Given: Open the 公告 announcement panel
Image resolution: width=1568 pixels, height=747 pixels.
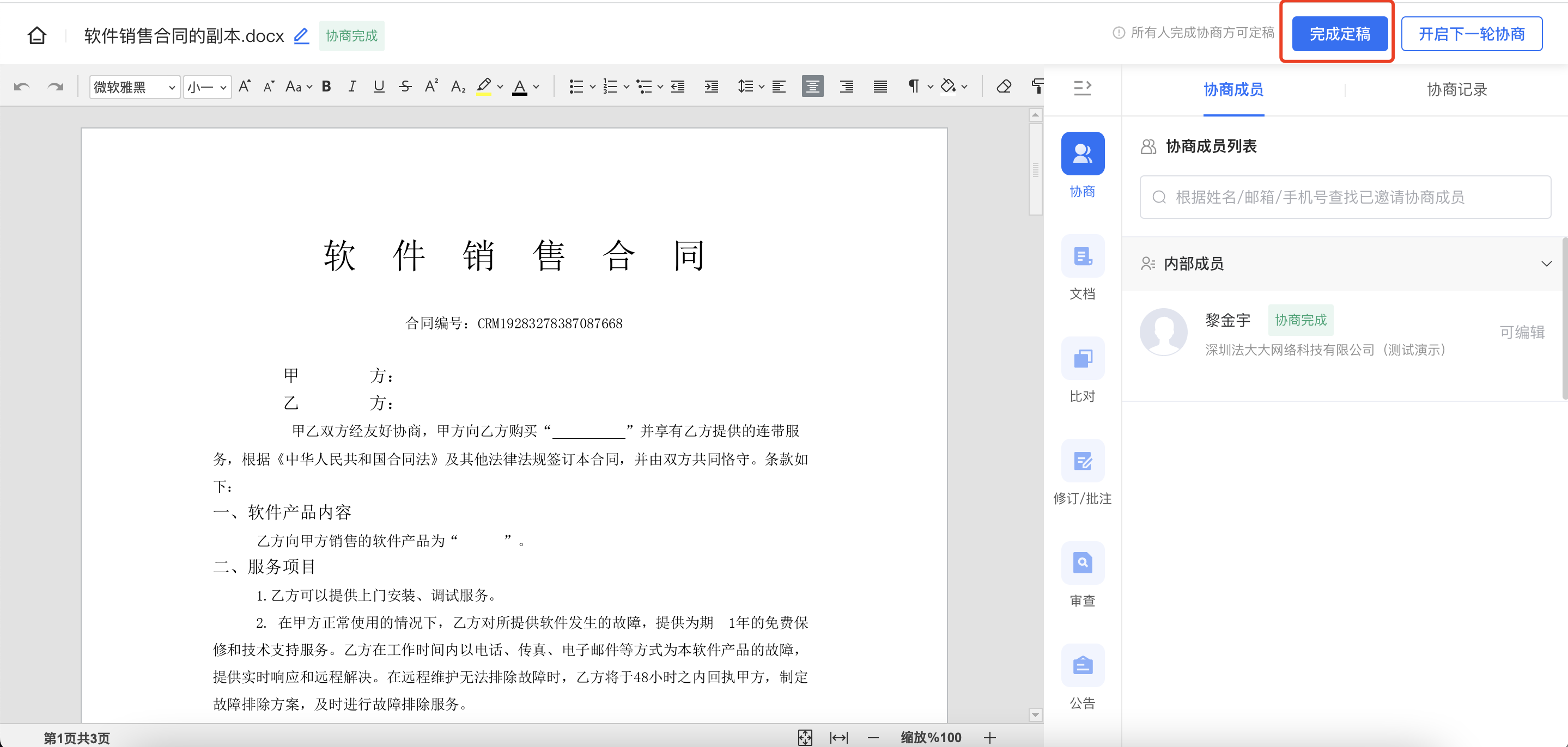Looking at the screenshot, I should click(x=1082, y=676).
